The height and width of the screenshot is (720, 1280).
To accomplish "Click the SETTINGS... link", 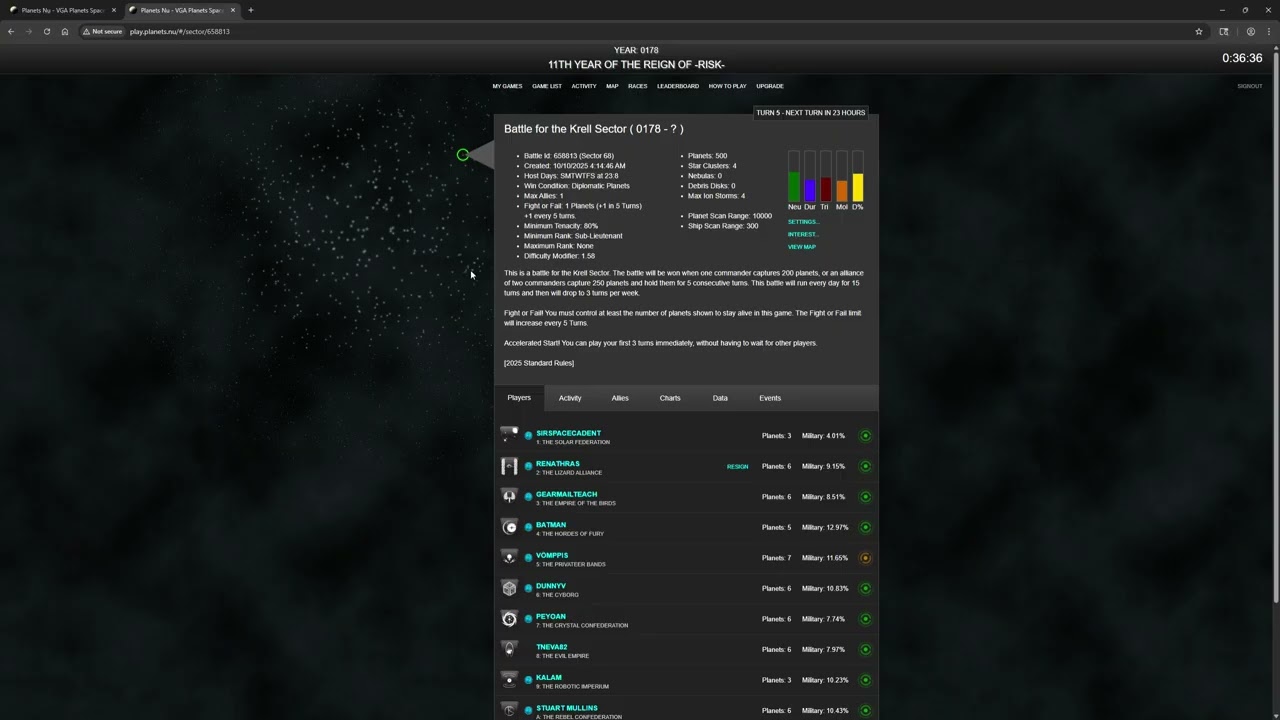I will click(803, 222).
